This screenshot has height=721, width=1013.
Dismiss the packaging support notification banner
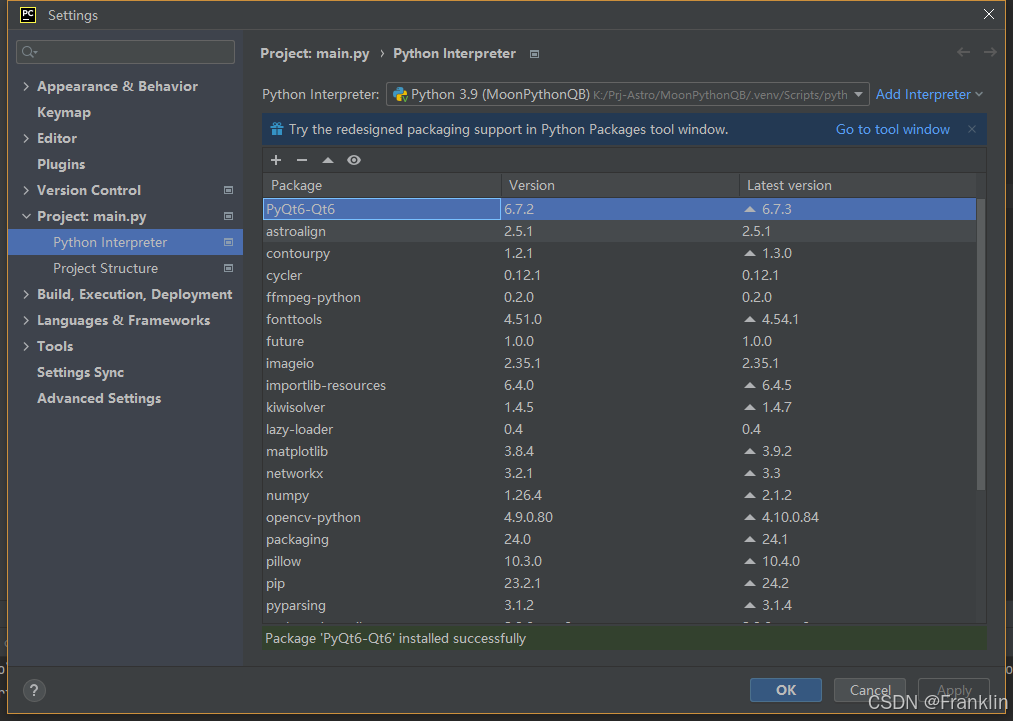[971, 129]
